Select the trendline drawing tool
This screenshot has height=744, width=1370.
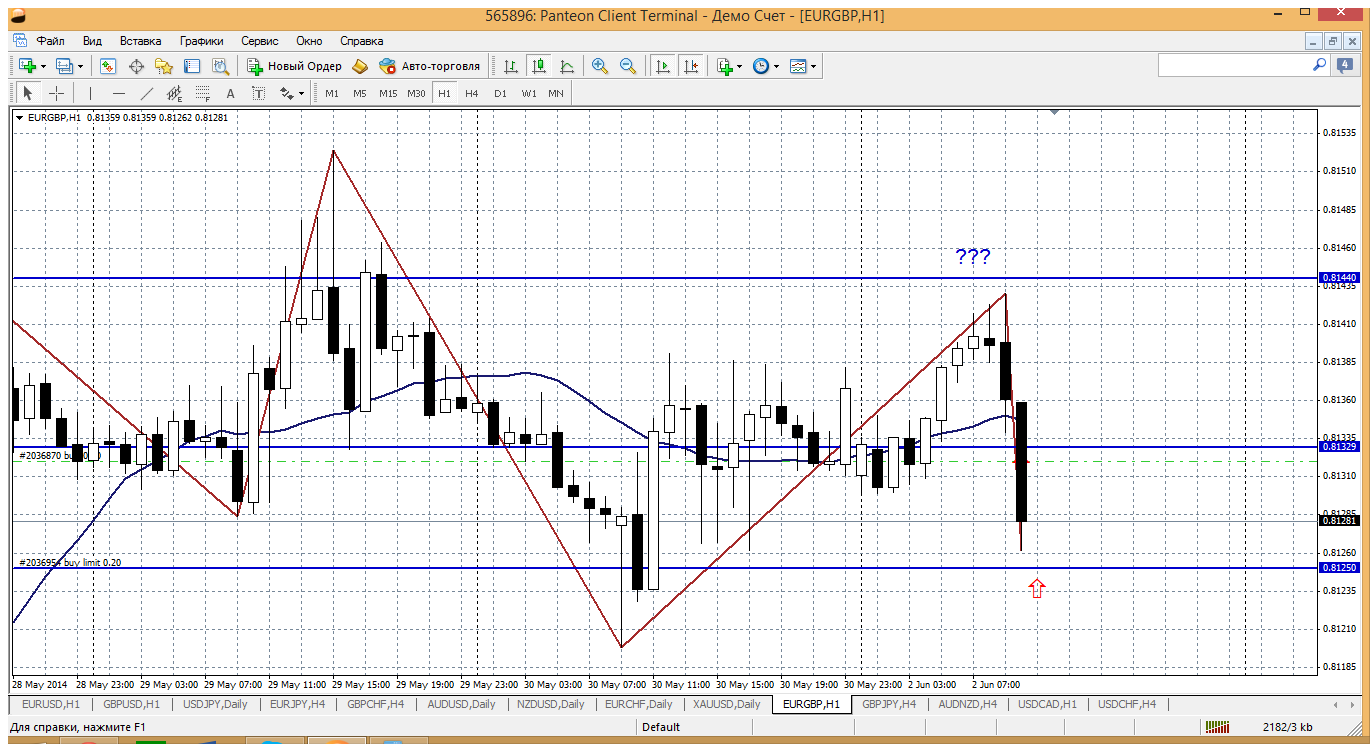click(147, 93)
